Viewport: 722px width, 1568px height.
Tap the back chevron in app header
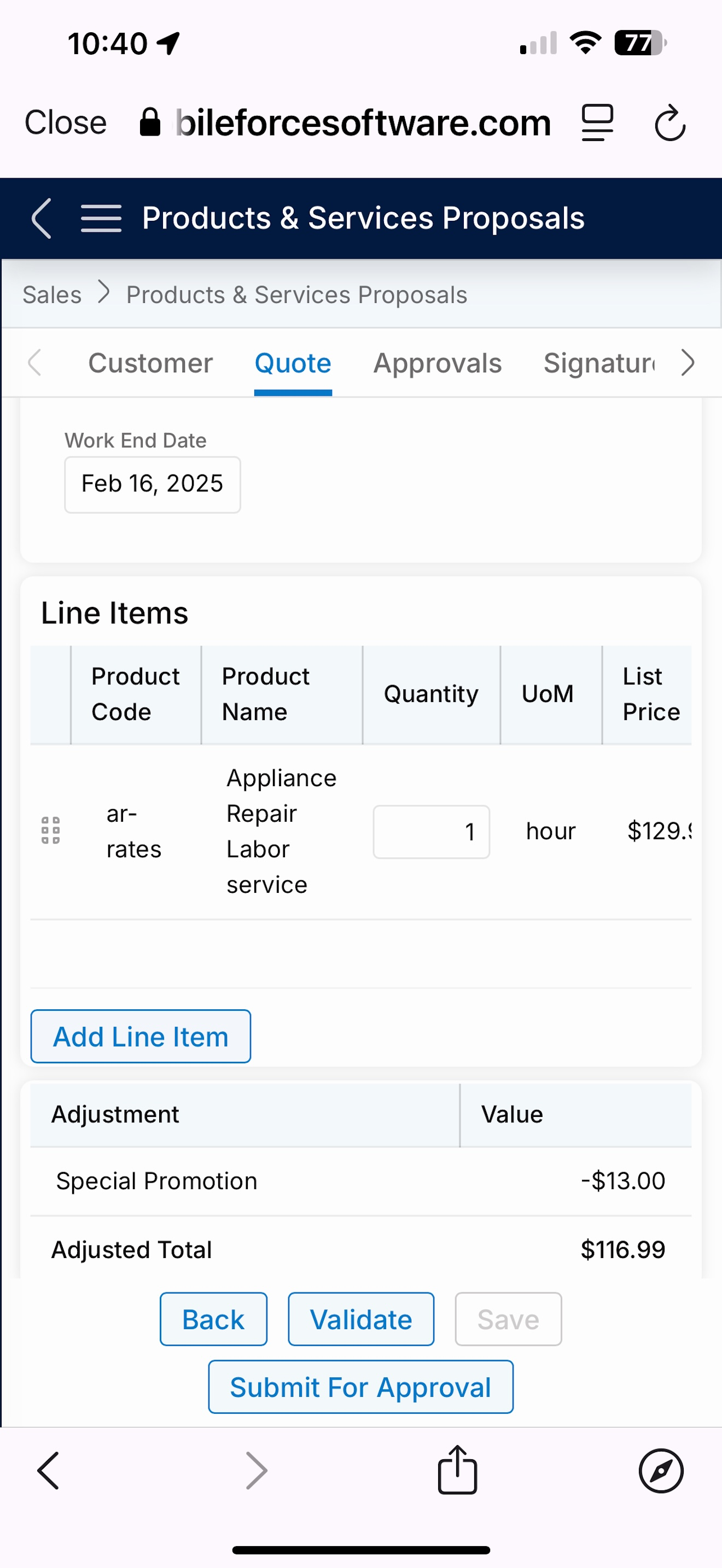coord(42,218)
